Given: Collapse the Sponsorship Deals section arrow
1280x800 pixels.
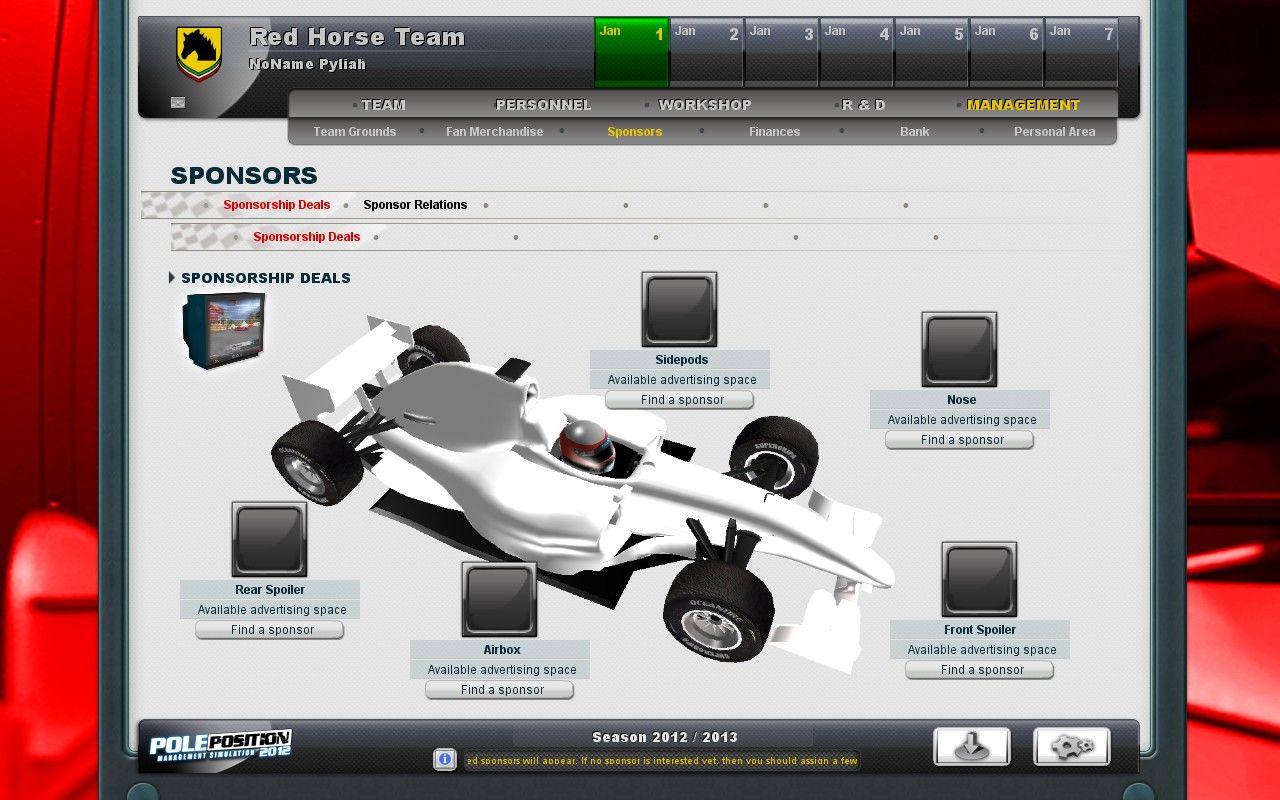Looking at the screenshot, I should (x=172, y=278).
